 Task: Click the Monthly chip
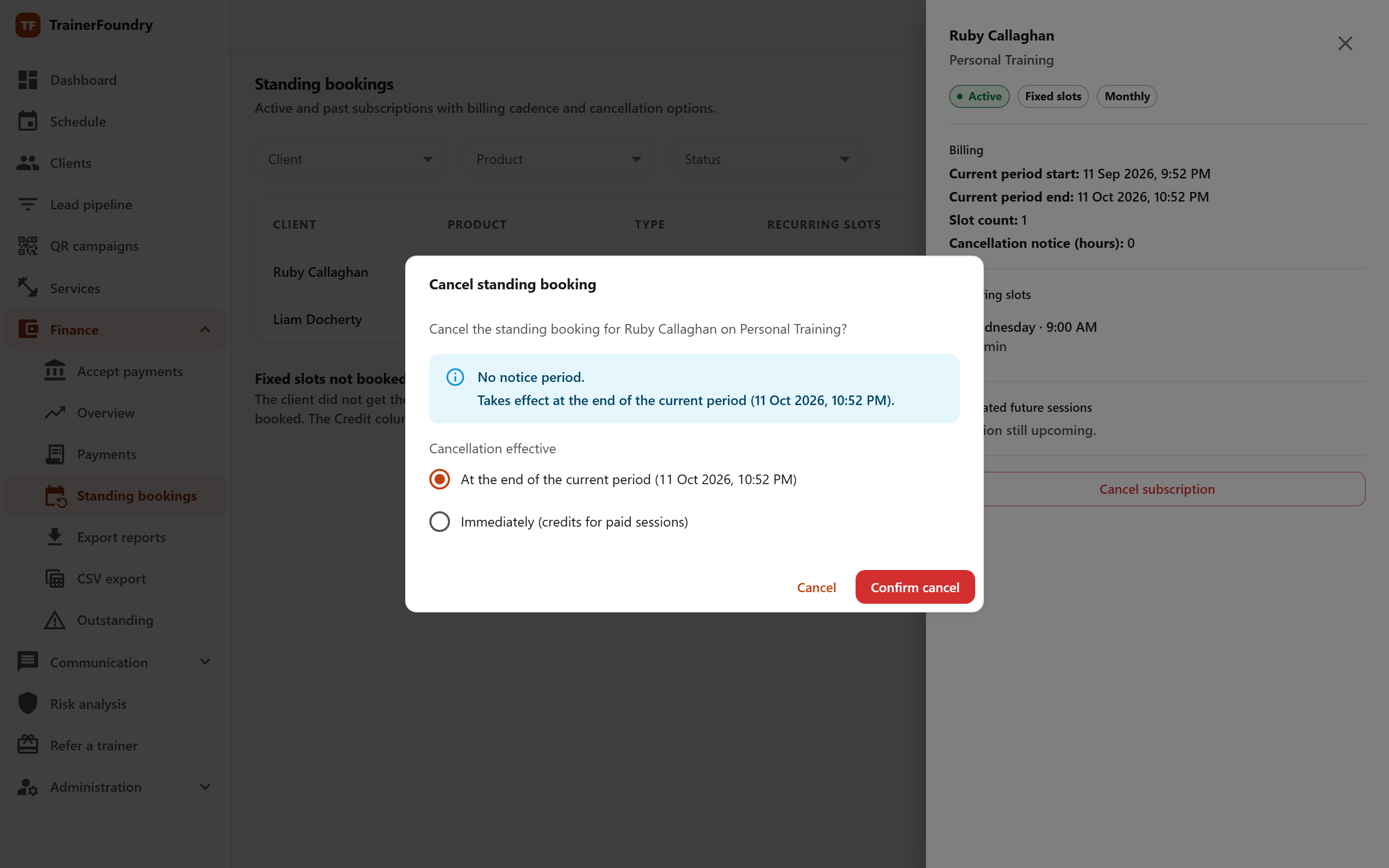(1127, 96)
